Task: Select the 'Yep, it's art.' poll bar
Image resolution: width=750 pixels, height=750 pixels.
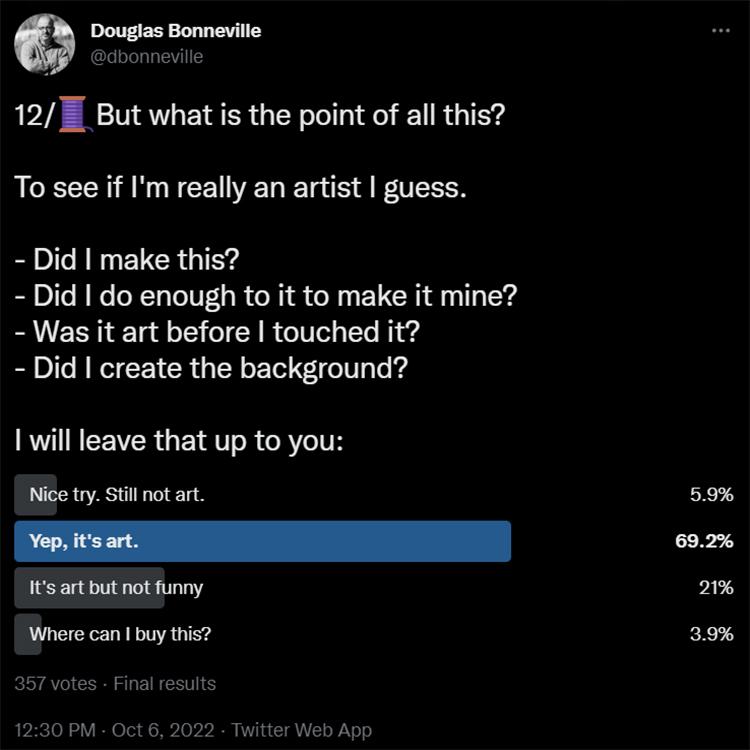Action: click(x=262, y=542)
